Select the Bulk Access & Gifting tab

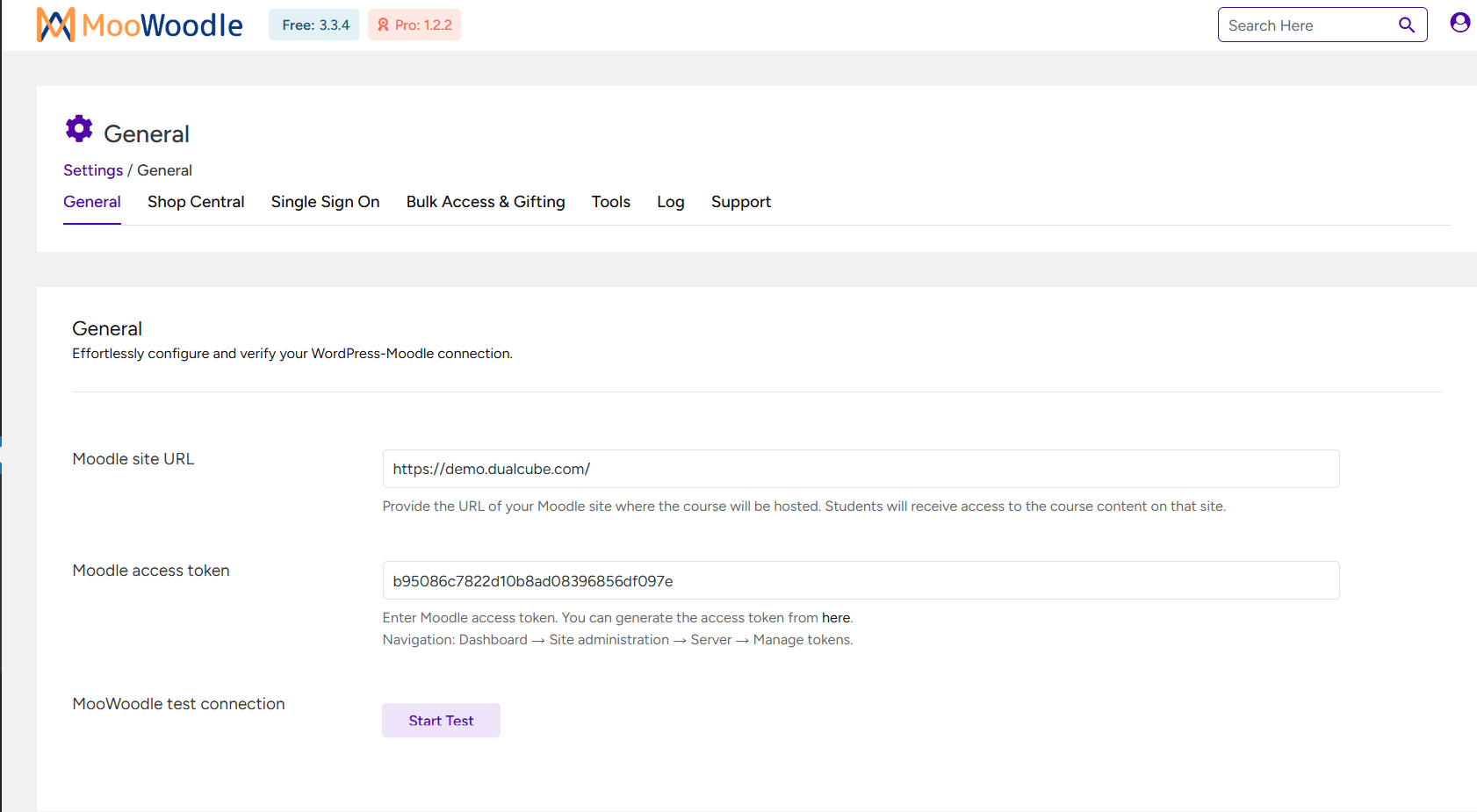click(x=486, y=202)
